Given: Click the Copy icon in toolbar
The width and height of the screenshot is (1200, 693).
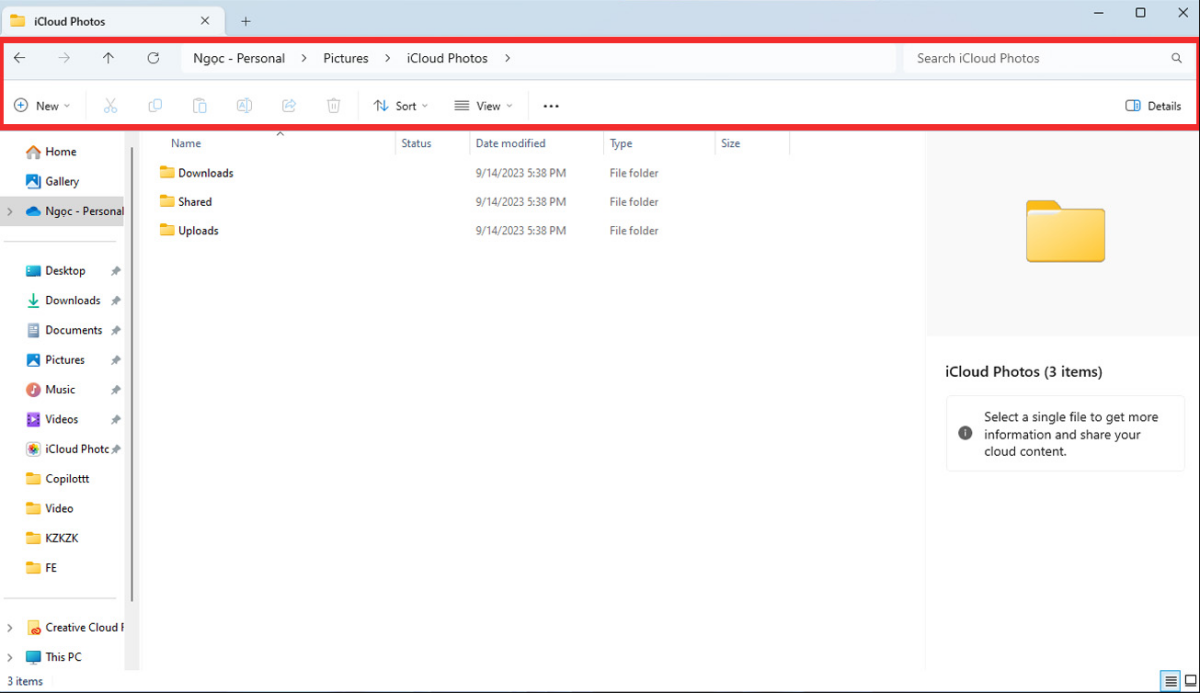Looking at the screenshot, I should point(155,106).
